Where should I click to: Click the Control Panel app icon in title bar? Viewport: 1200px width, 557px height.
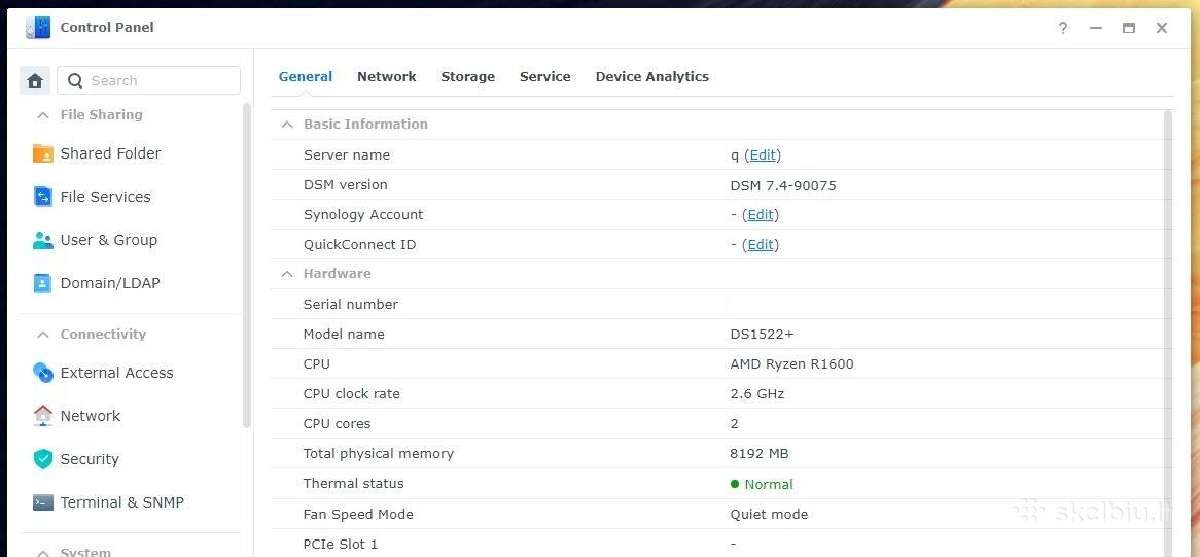[38, 28]
